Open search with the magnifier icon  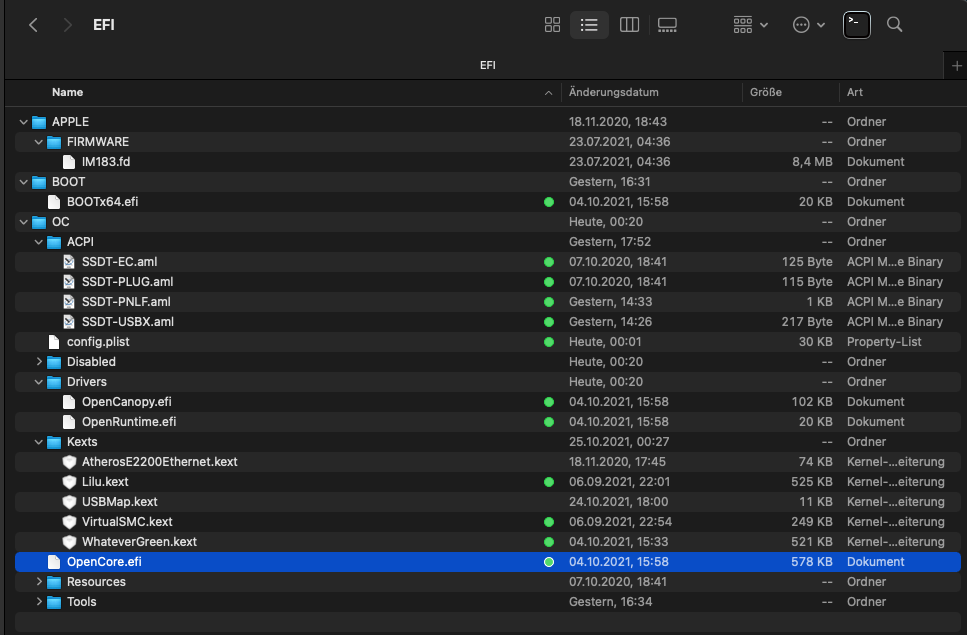pyautogui.click(x=894, y=25)
